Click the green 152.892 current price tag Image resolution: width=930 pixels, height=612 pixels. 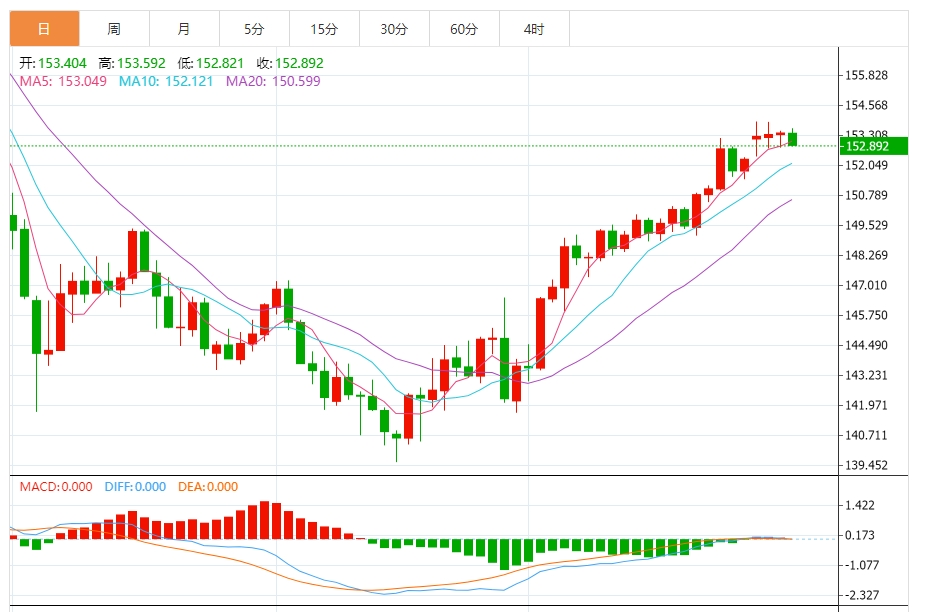pyautogui.click(x=874, y=146)
